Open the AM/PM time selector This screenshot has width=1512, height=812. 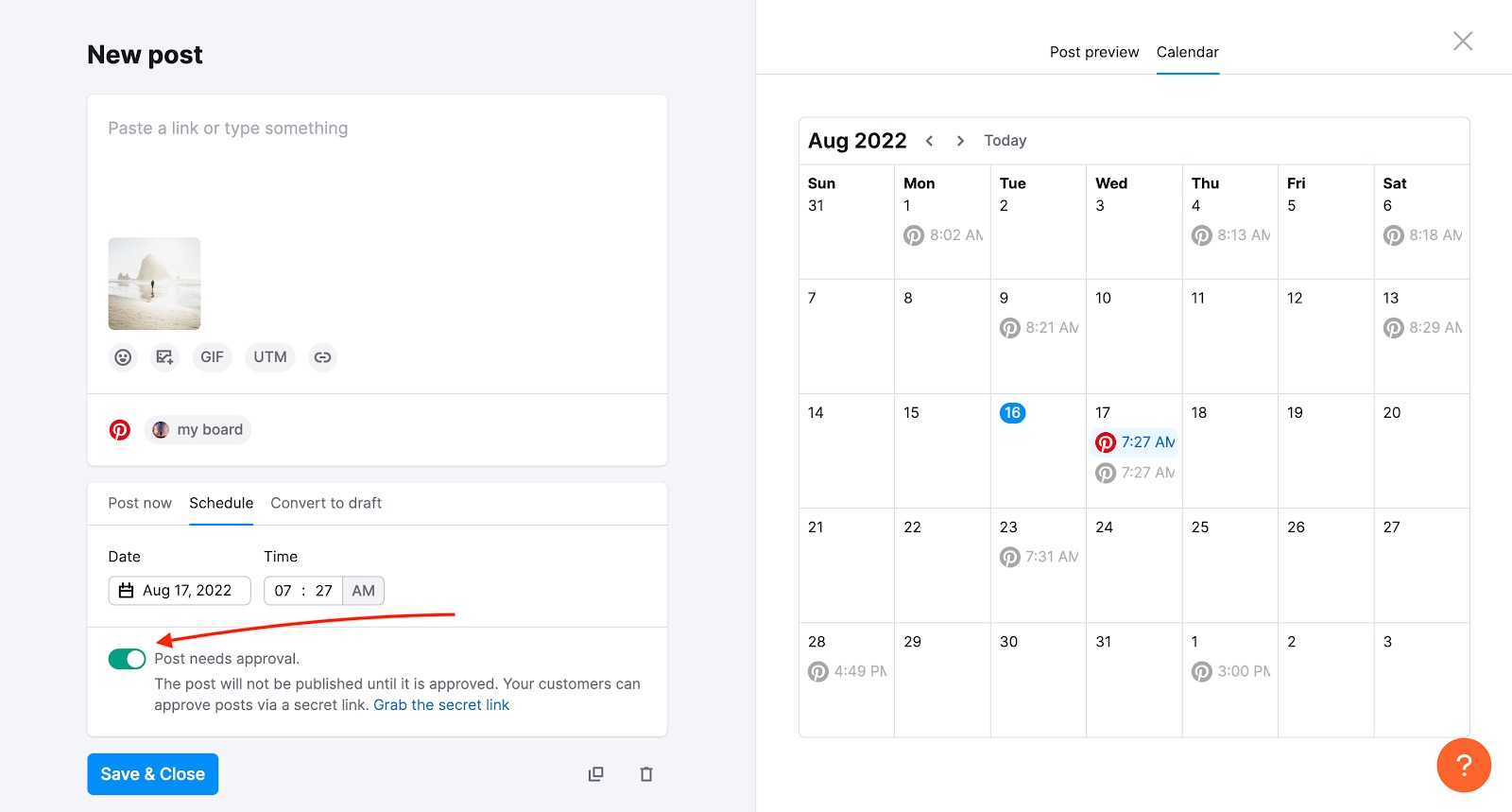(363, 590)
